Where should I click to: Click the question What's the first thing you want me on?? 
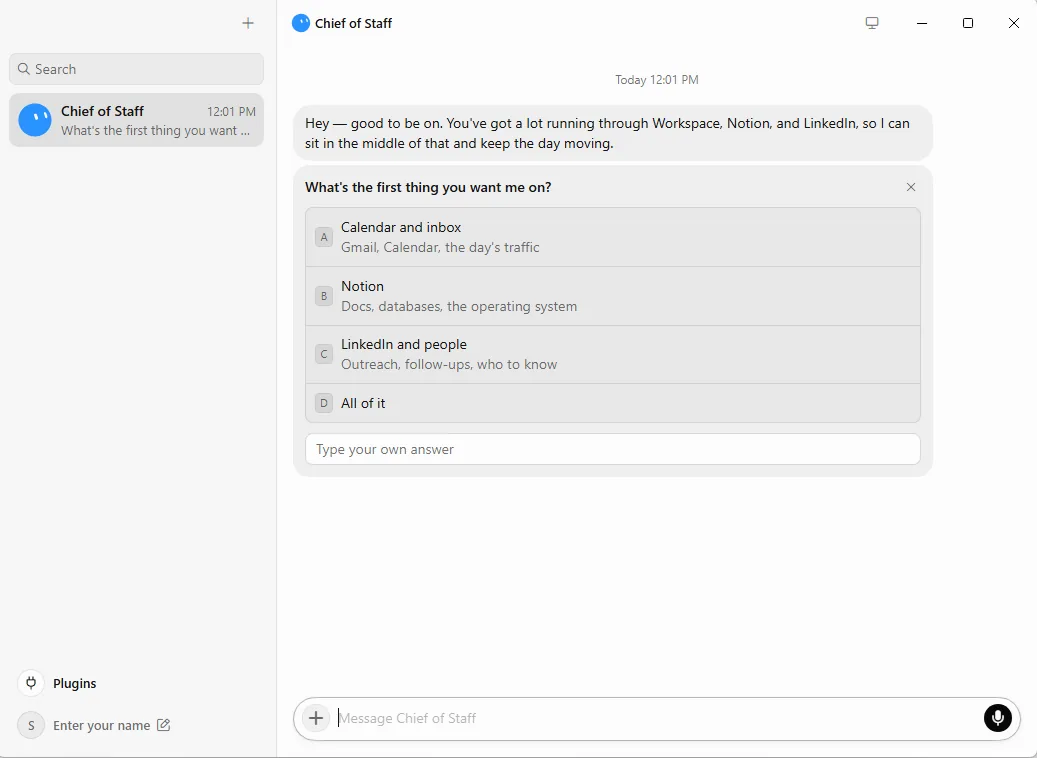pos(428,187)
